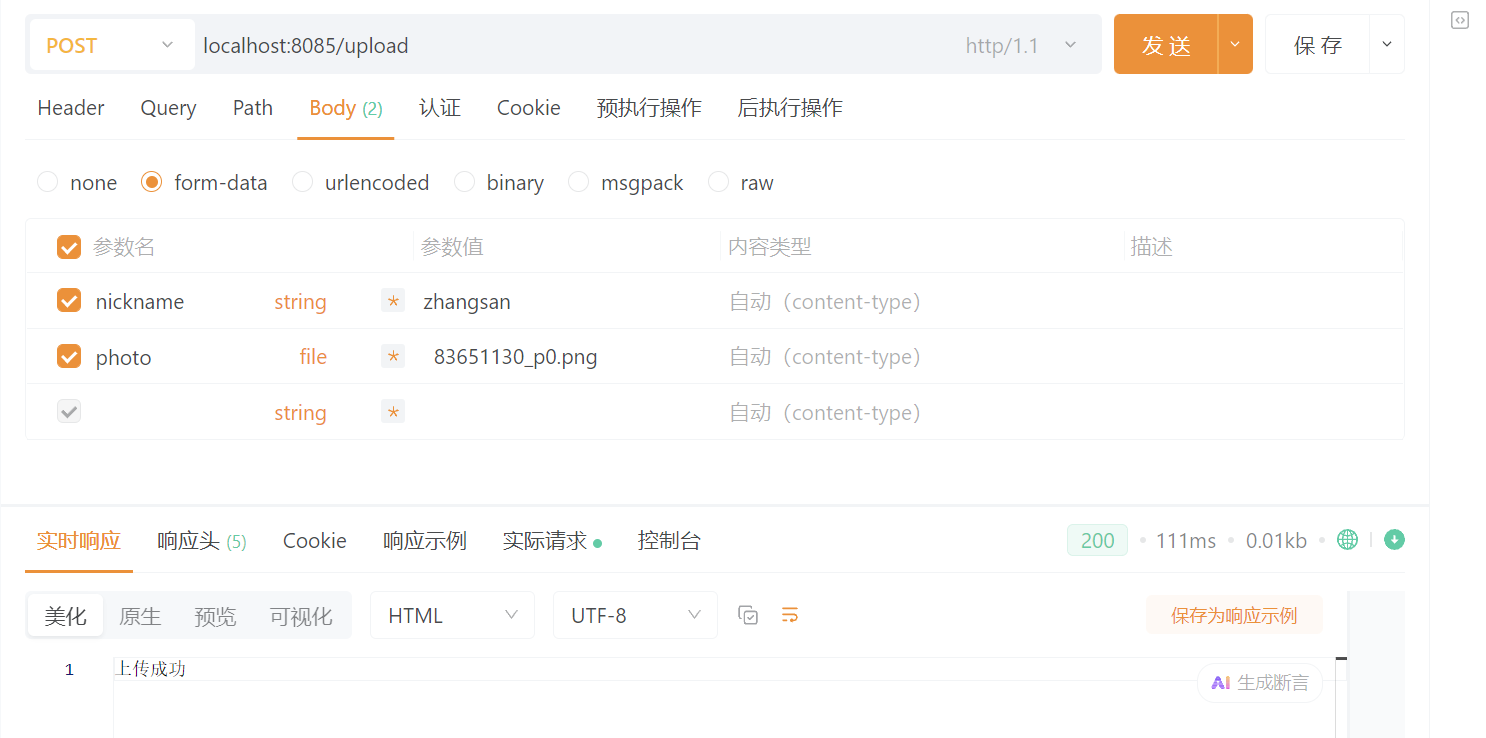Toggle the orange word wrap icon
Screen dimensions: 1486x738
coord(790,615)
